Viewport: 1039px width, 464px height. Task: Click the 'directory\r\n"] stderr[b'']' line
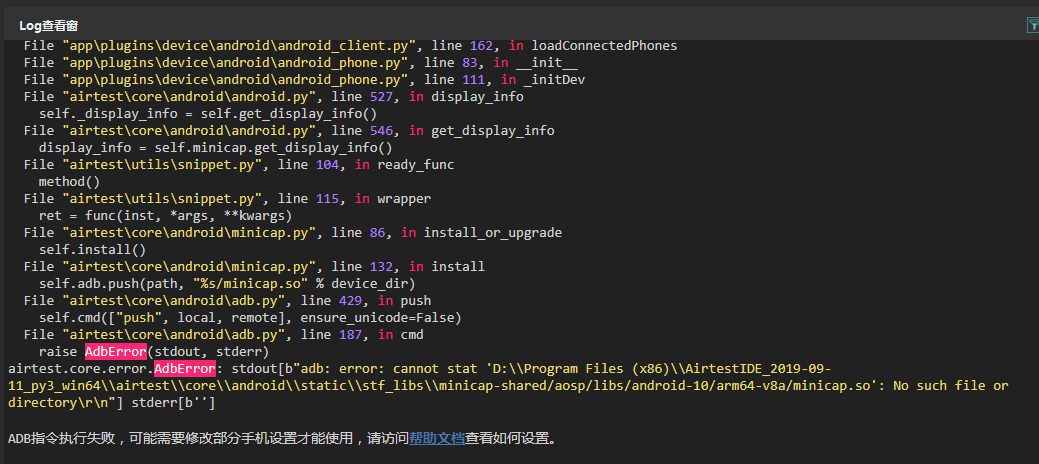(x=111, y=402)
